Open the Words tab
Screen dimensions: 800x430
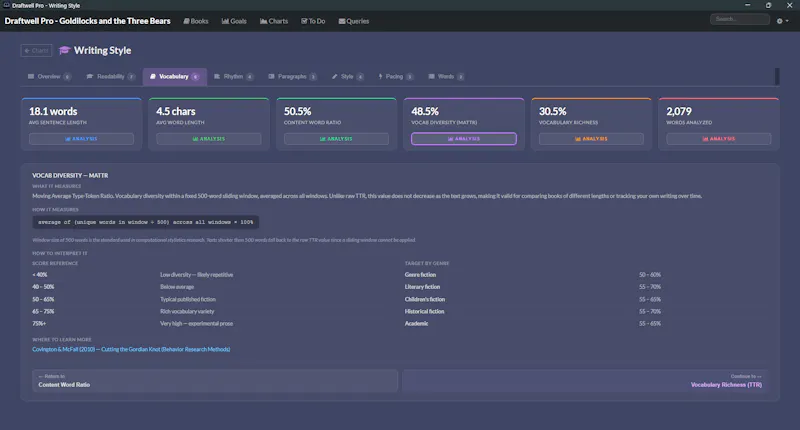446,77
